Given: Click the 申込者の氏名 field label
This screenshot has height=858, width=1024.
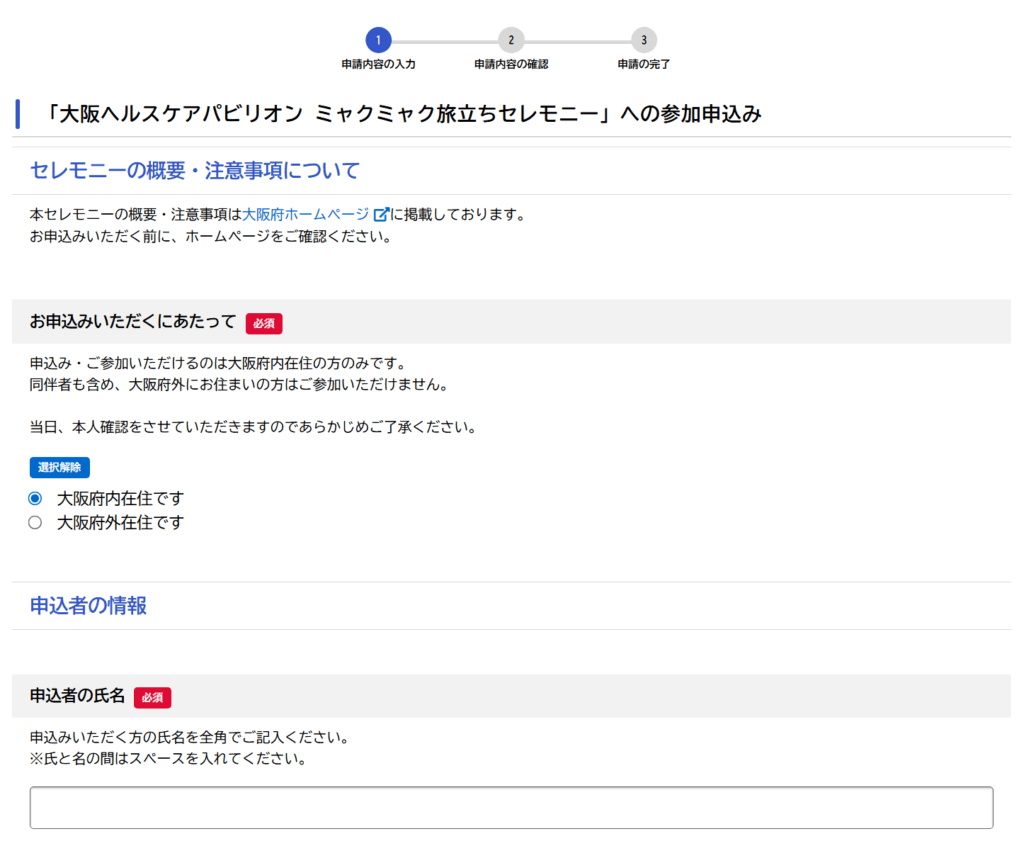Looking at the screenshot, I should [x=77, y=696].
